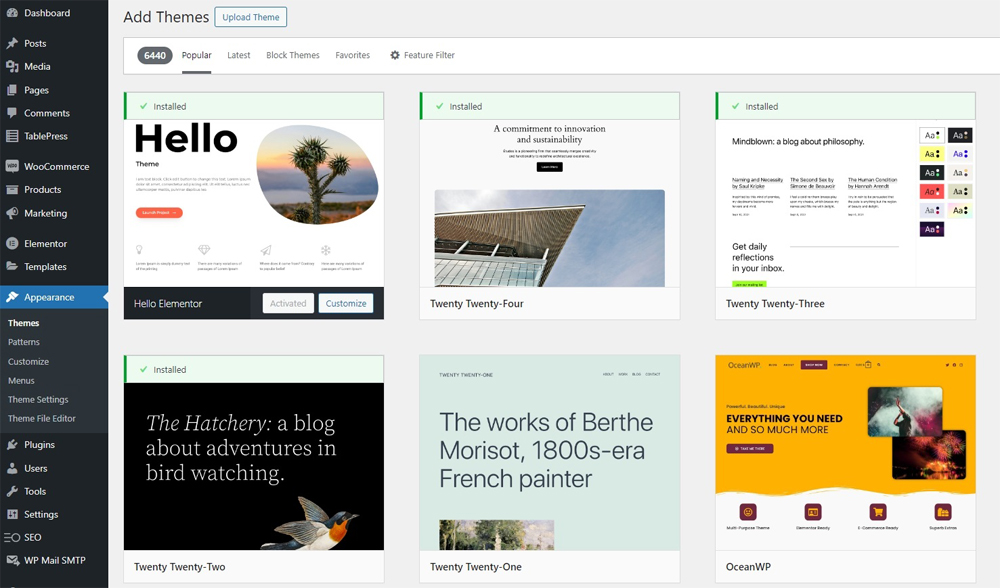This screenshot has width=1000, height=588.
Task: Open the OceanWP theme thumbnail
Action: [x=846, y=453]
